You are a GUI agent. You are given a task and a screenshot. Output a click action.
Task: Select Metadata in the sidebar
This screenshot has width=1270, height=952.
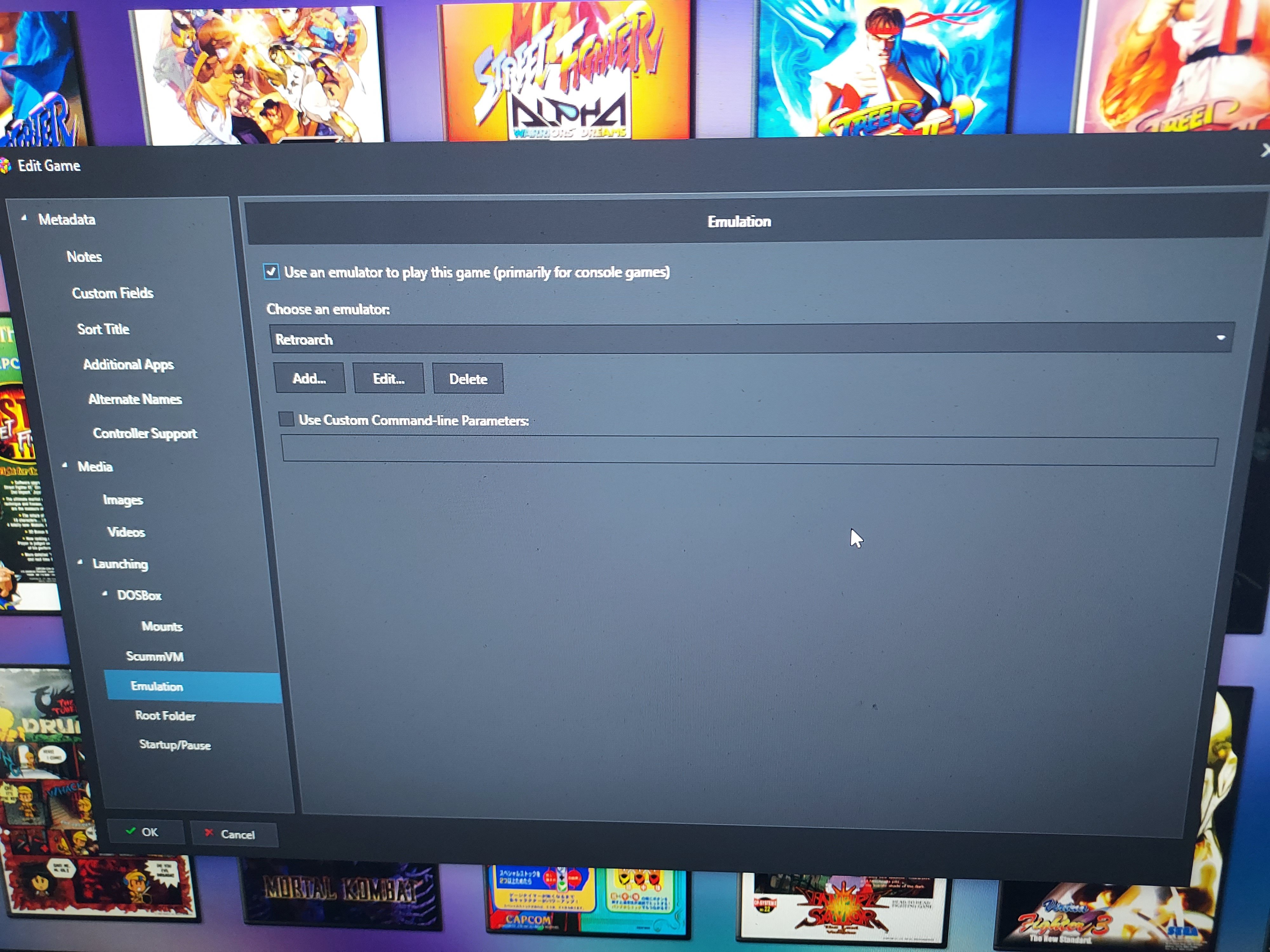pyautogui.click(x=67, y=219)
